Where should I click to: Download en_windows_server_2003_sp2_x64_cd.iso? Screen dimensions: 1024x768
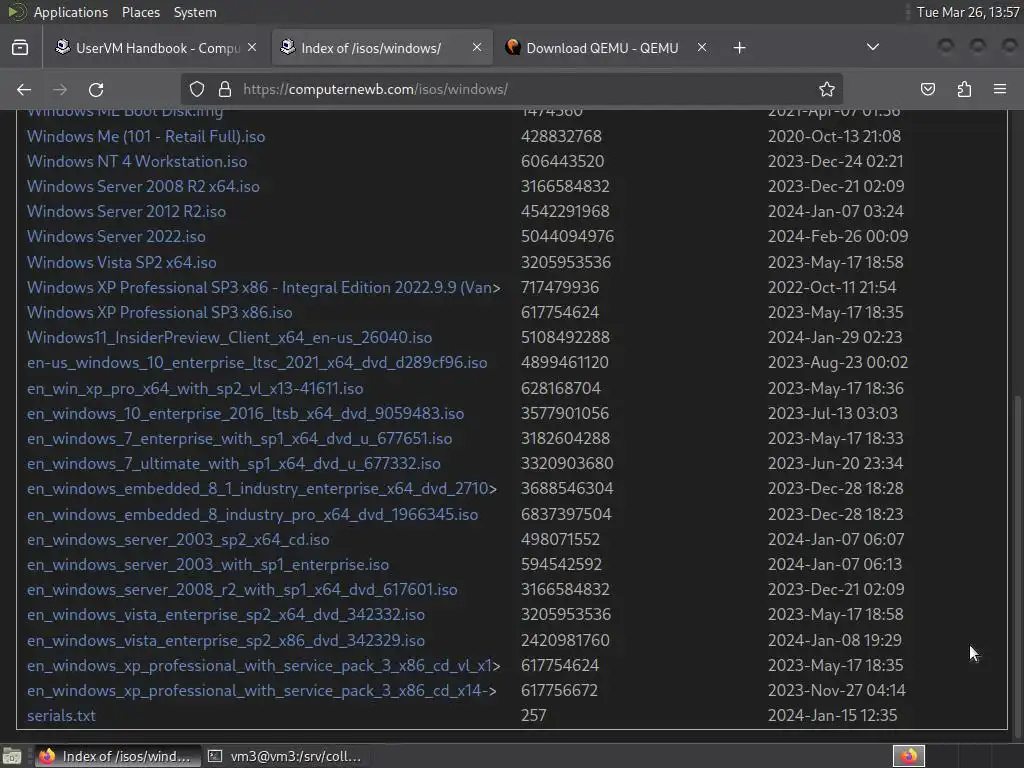(x=178, y=539)
